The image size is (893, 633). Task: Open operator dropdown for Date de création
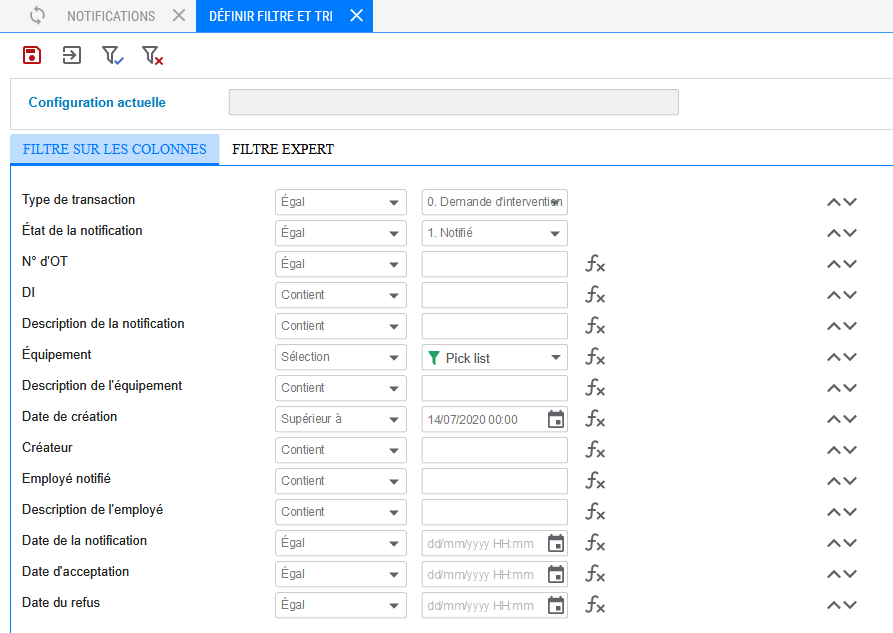pyautogui.click(x=341, y=419)
